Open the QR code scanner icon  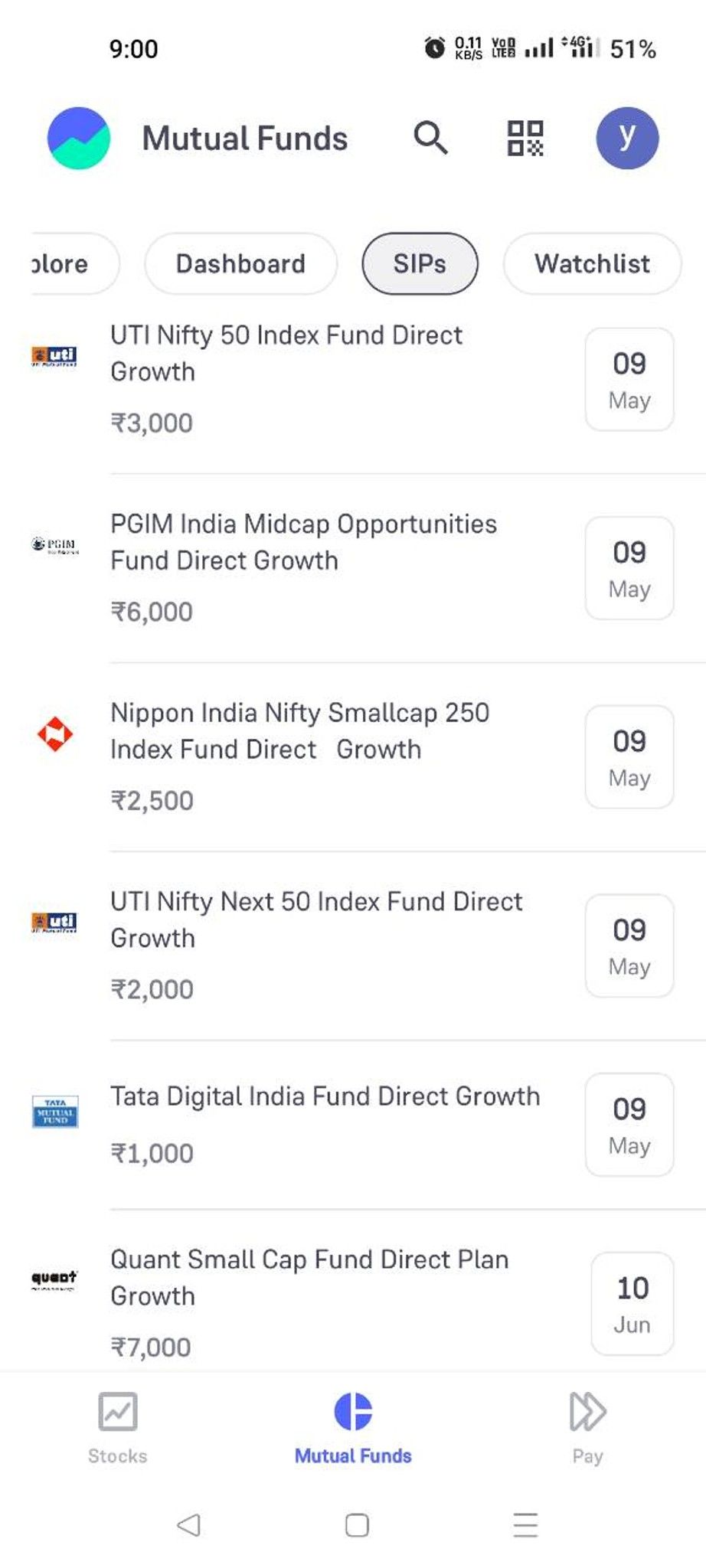pyautogui.click(x=525, y=139)
